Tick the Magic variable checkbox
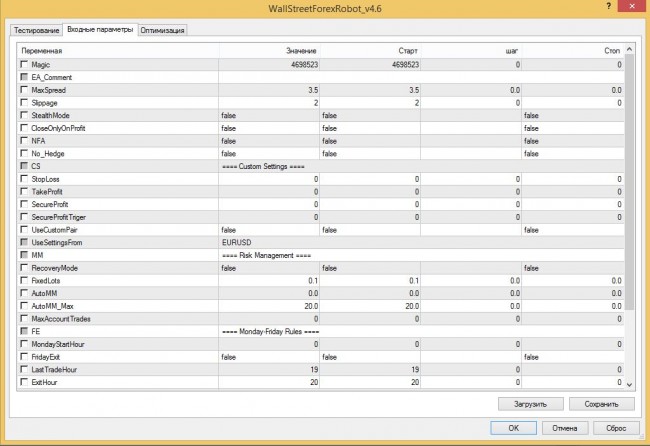This screenshot has width=650, height=446. click(x=24, y=64)
